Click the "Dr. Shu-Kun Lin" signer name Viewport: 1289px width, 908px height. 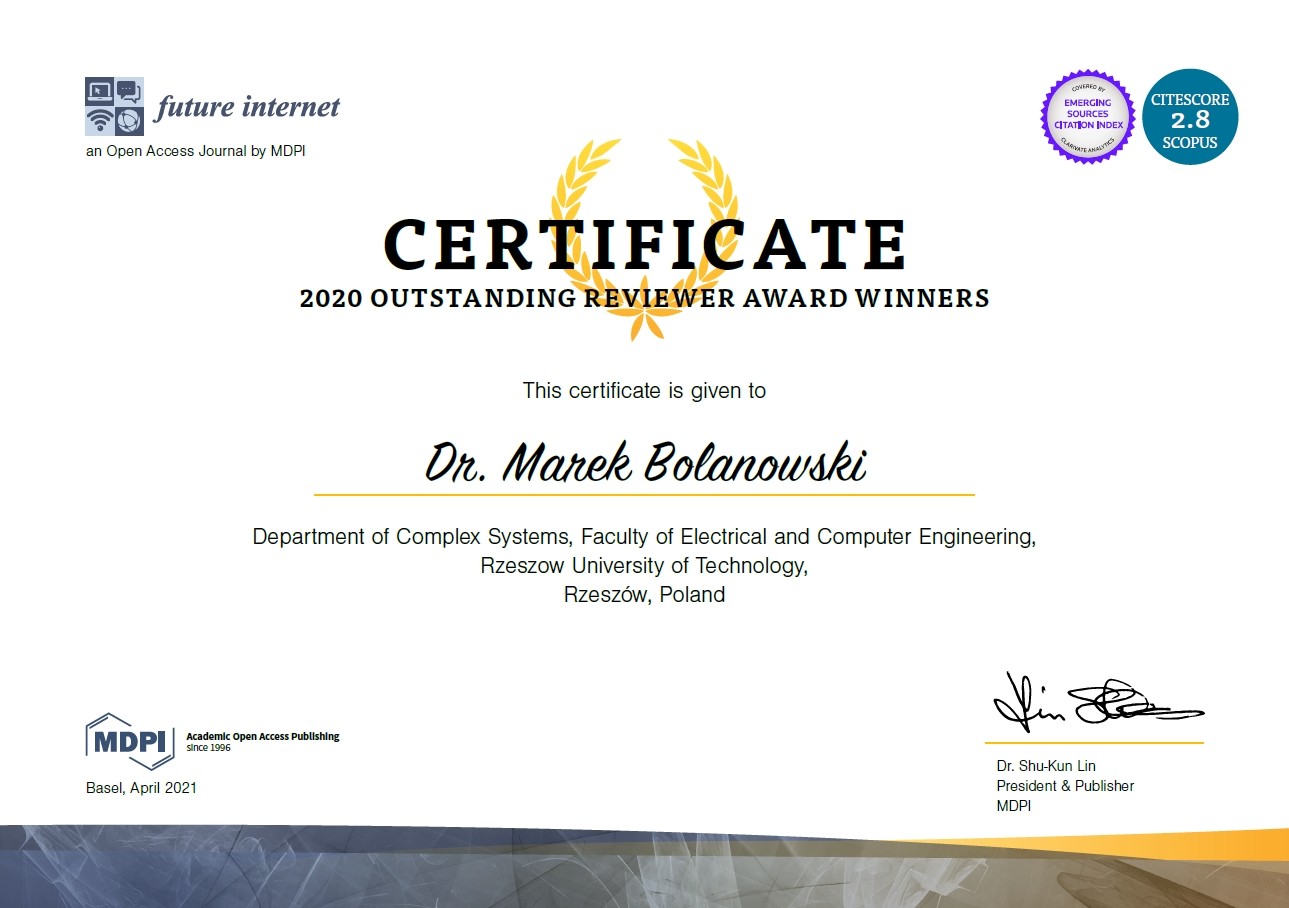coord(1046,766)
